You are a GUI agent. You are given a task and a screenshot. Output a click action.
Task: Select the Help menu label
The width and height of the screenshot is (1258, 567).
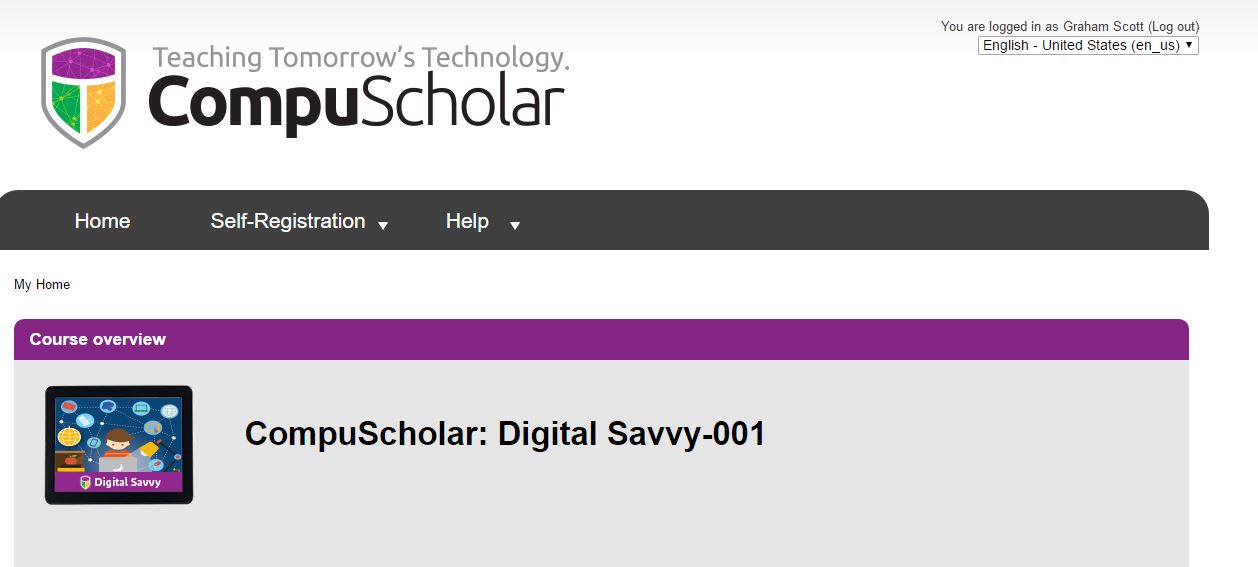(467, 221)
